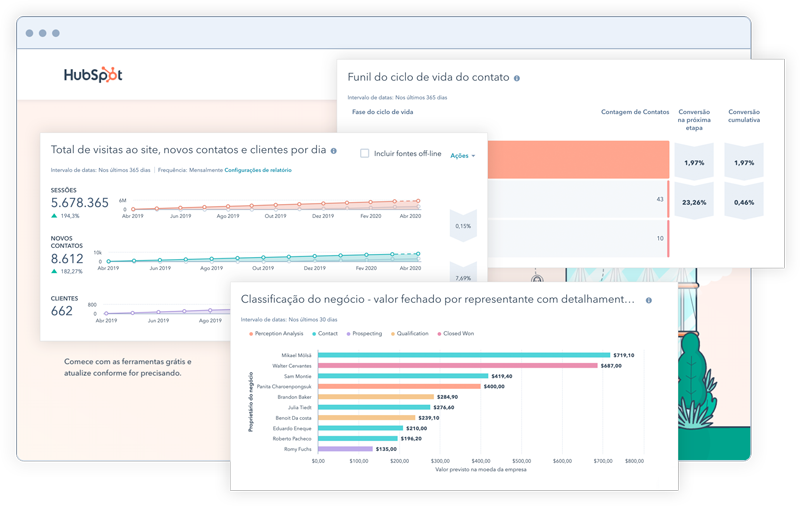800x506 pixels.
Task: Select Brandon Baker bar at $284,90
Action: click(376, 397)
